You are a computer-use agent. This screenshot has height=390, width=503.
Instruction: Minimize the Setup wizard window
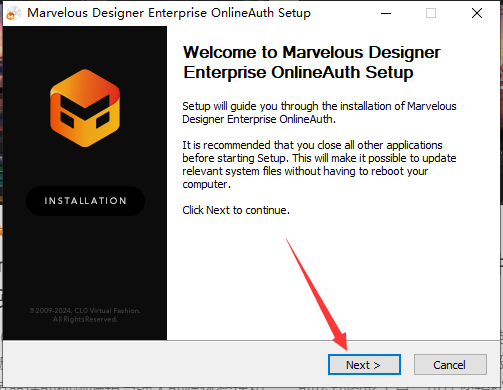386,13
